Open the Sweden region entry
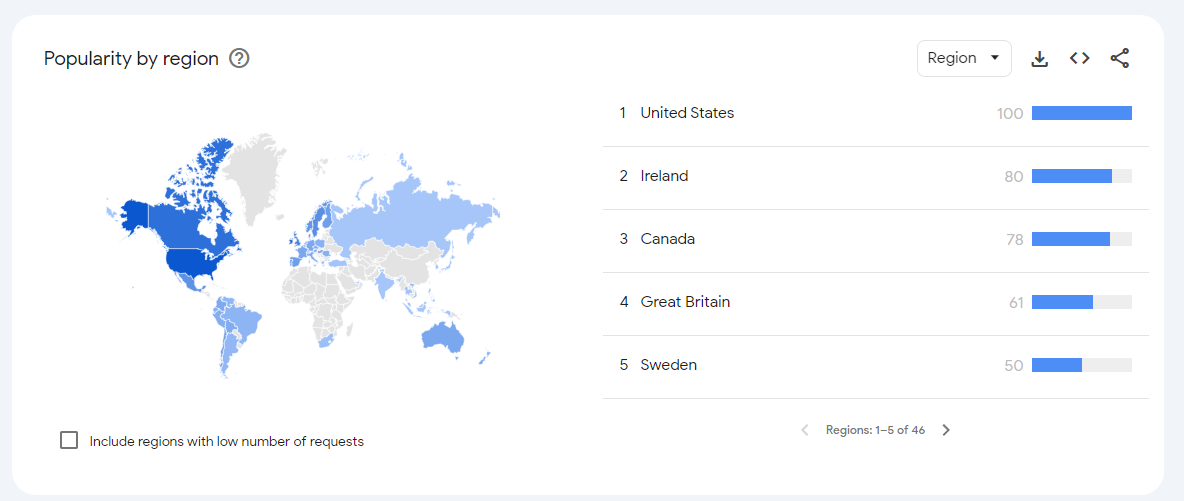The image size is (1184, 501). 668,365
